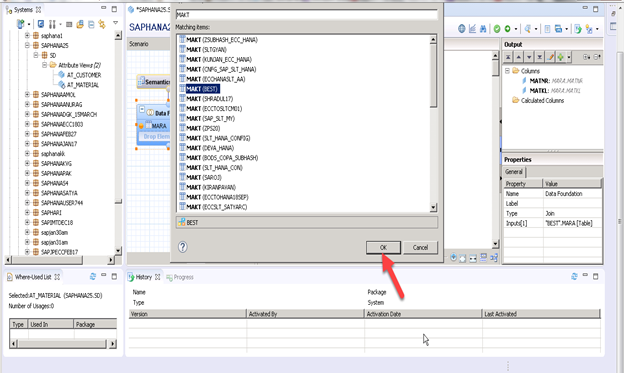
Task: Click the green checkmark validate icon
Action: point(497,29)
